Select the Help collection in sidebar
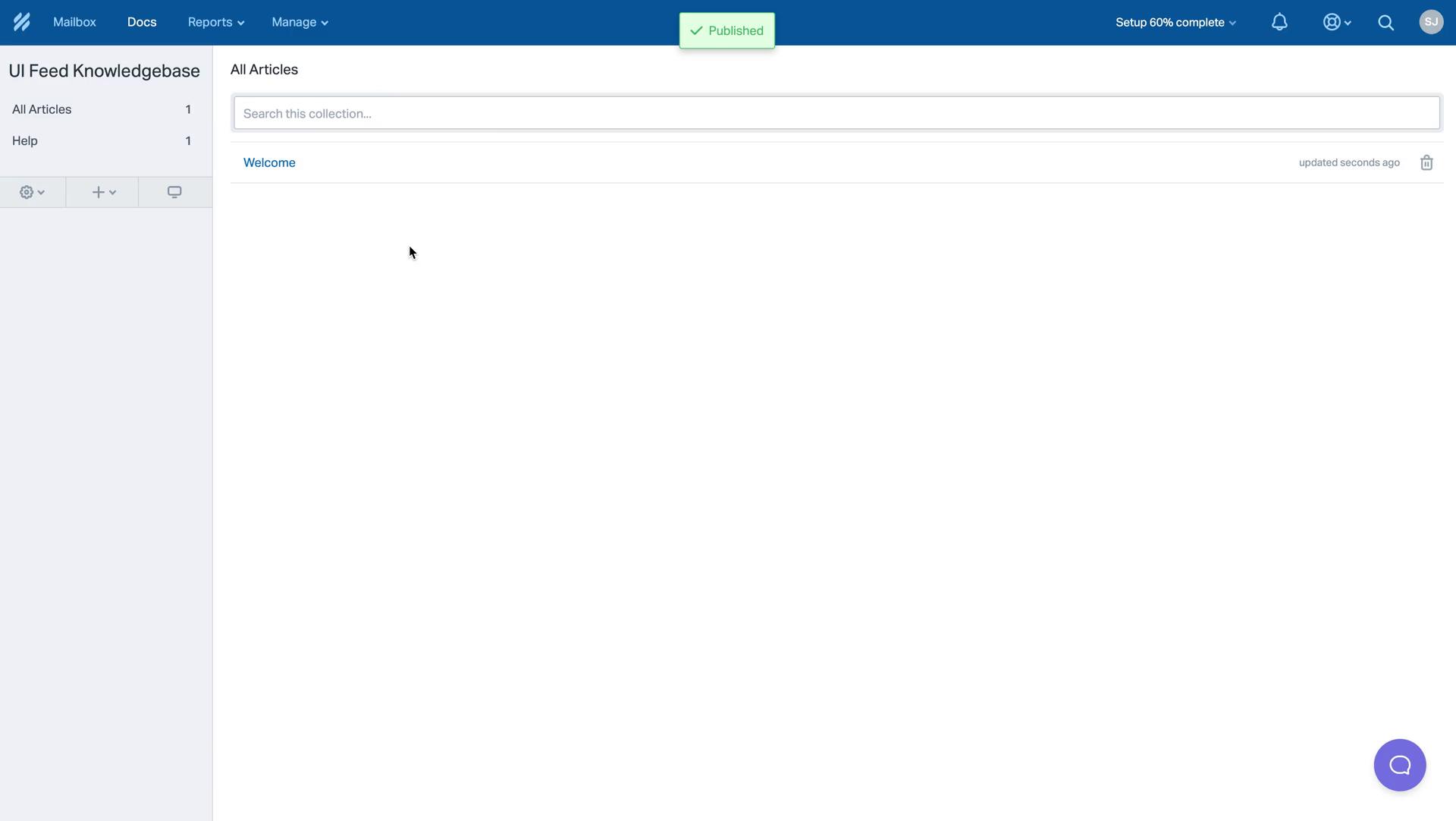This screenshot has width=1456, height=821. click(x=24, y=140)
